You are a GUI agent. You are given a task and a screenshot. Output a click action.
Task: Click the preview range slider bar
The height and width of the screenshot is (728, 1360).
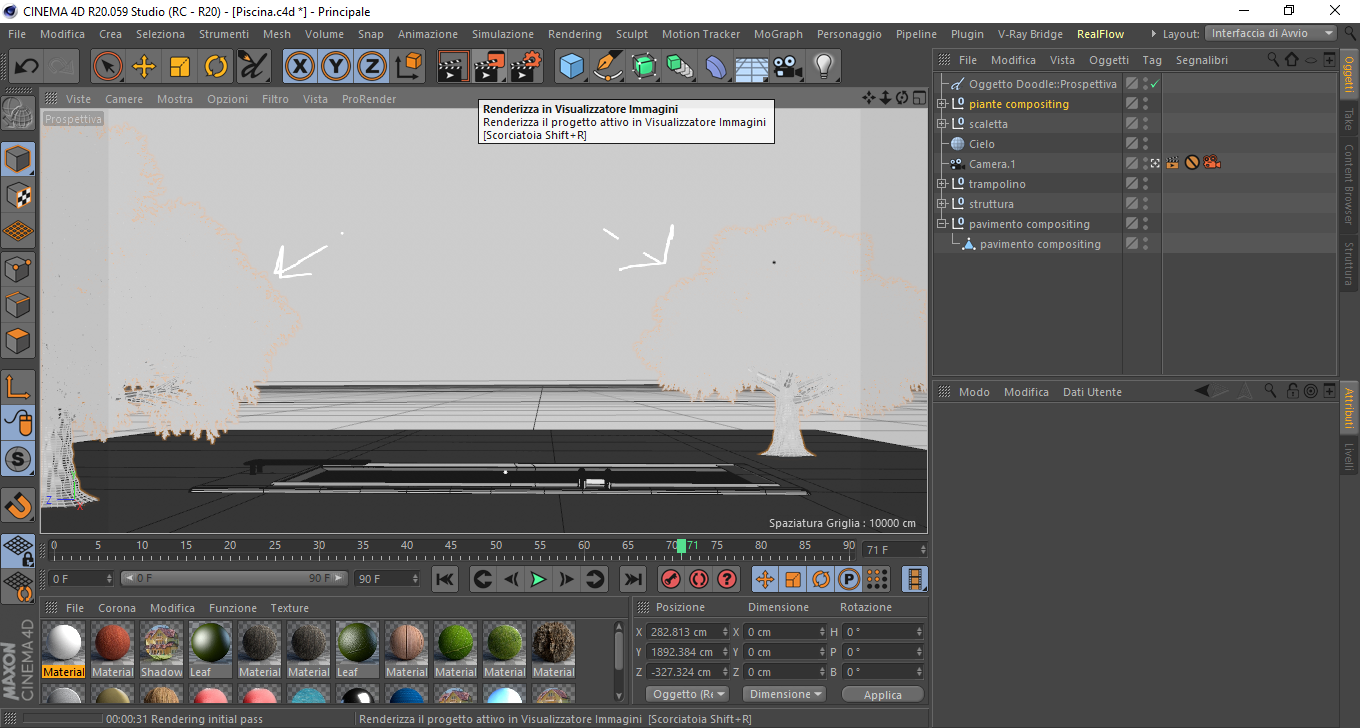click(234, 578)
